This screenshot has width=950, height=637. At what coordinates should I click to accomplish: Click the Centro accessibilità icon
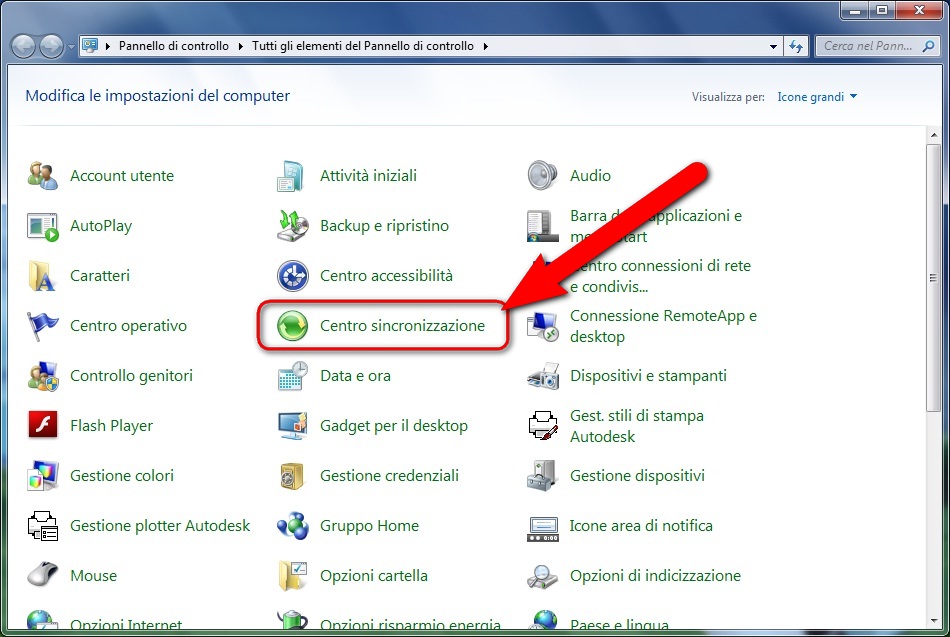292,276
